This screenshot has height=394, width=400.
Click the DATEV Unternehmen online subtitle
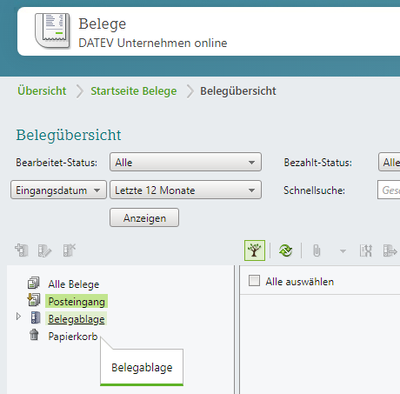pos(153,43)
